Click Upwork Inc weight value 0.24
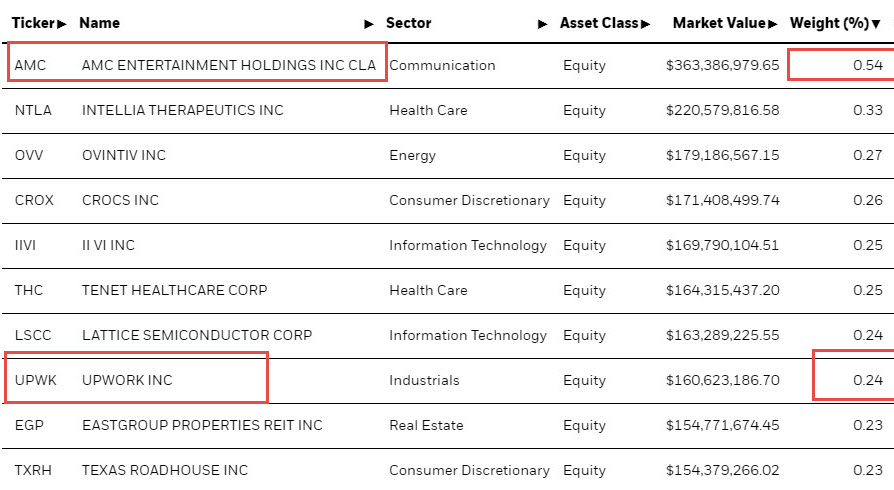Screen dimensions: 894x490 (868, 380)
